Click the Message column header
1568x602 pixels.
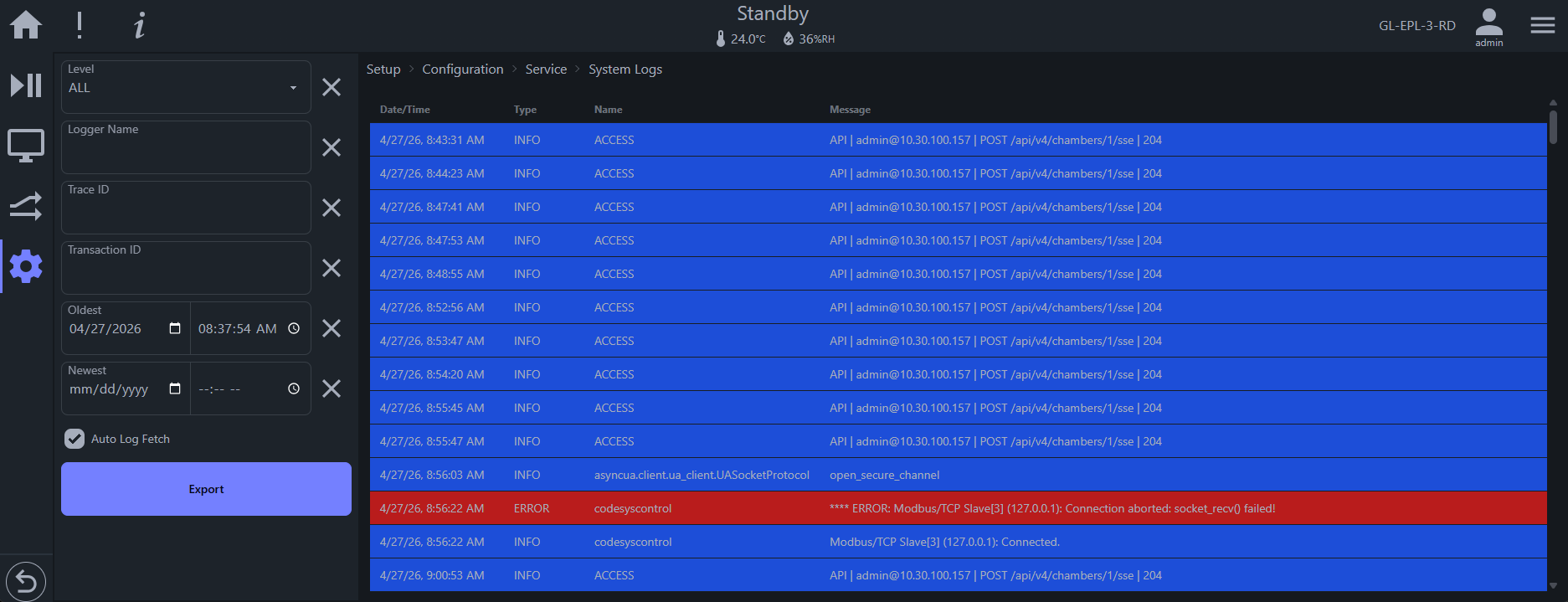pyautogui.click(x=851, y=110)
